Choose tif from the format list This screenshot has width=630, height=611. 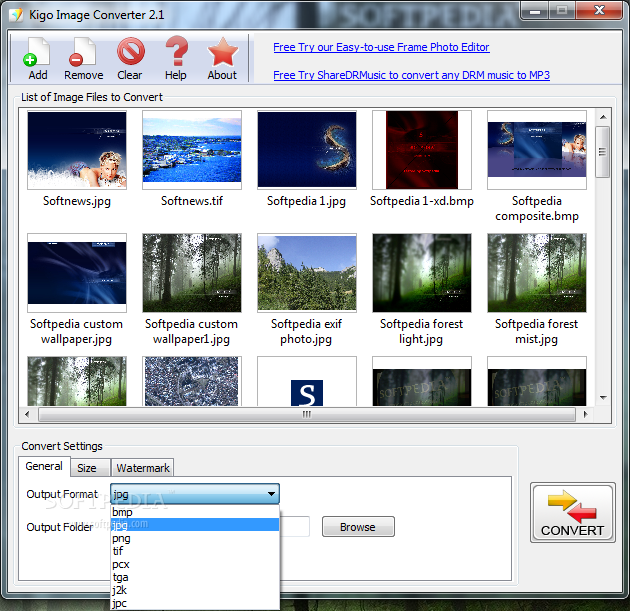click(195, 551)
